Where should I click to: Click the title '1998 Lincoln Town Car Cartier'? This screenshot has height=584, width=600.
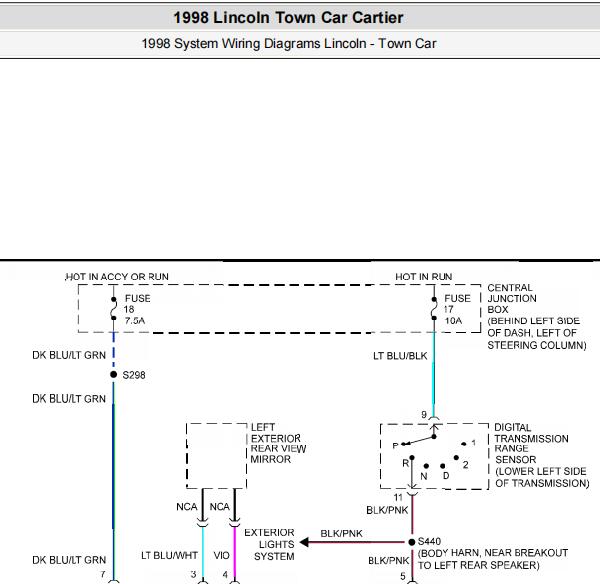(288, 18)
